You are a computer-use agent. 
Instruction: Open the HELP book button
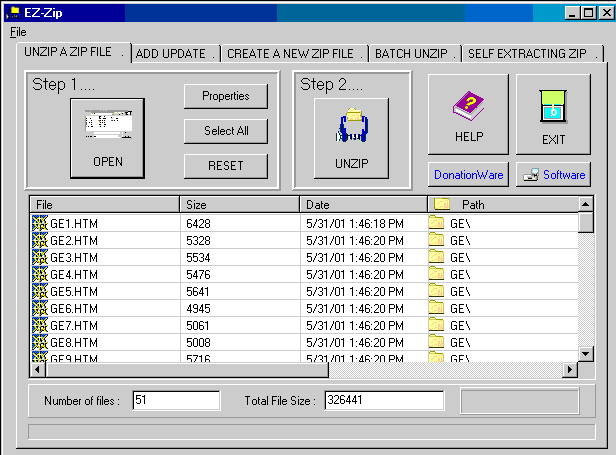tap(468, 114)
